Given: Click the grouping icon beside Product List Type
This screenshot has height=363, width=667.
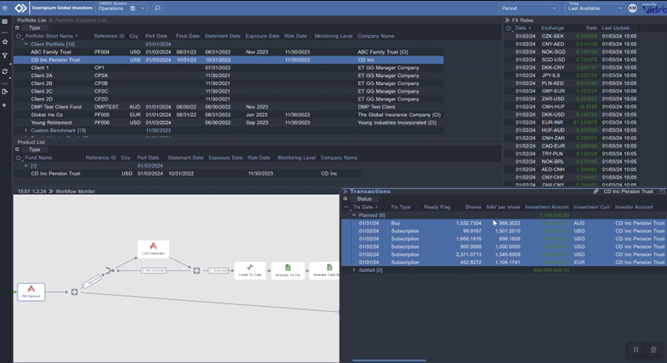Looking at the screenshot, I should point(17,149).
